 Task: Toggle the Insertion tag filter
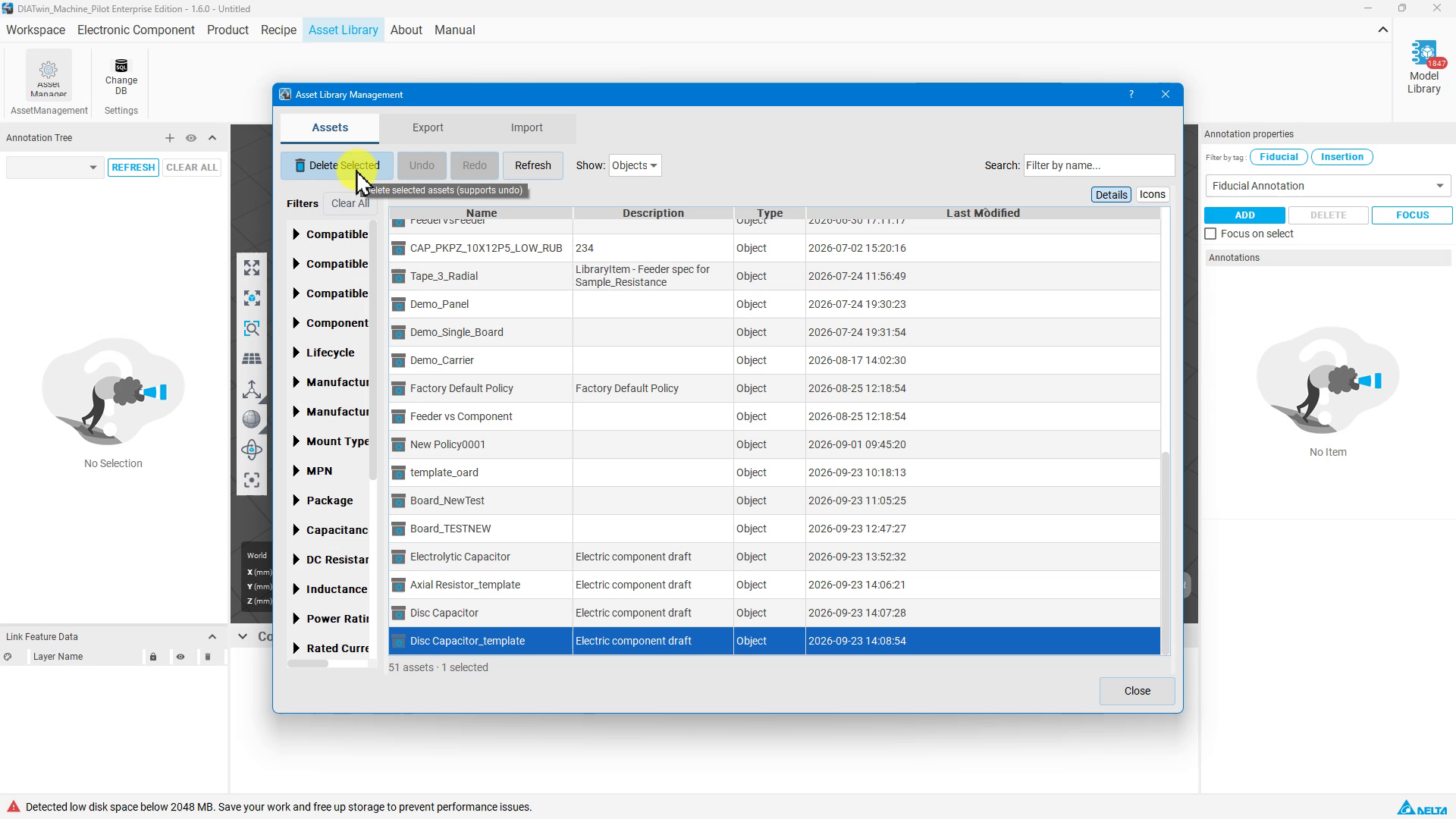[x=1341, y=157]
